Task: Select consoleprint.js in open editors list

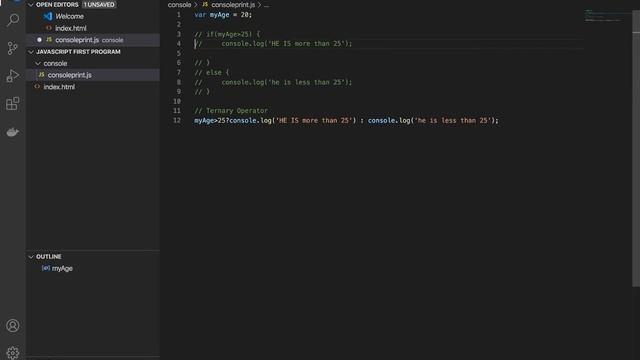Action: [x=77, y=40]
